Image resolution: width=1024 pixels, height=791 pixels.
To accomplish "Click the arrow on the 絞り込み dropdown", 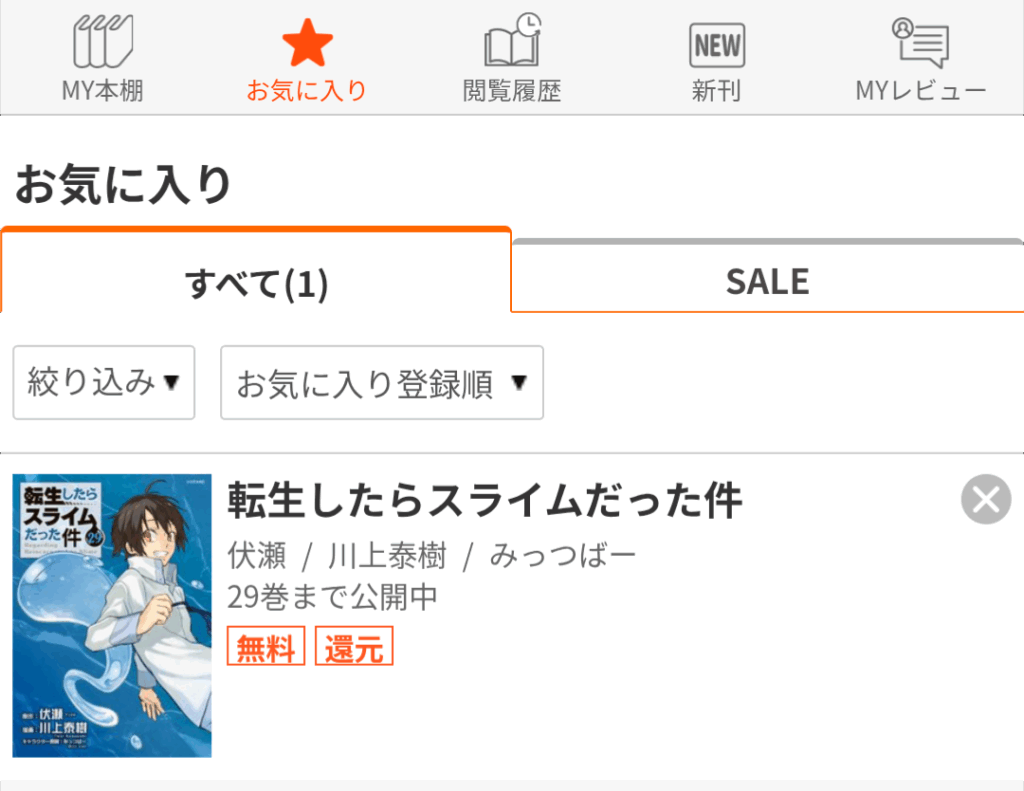I will point(171,382).
